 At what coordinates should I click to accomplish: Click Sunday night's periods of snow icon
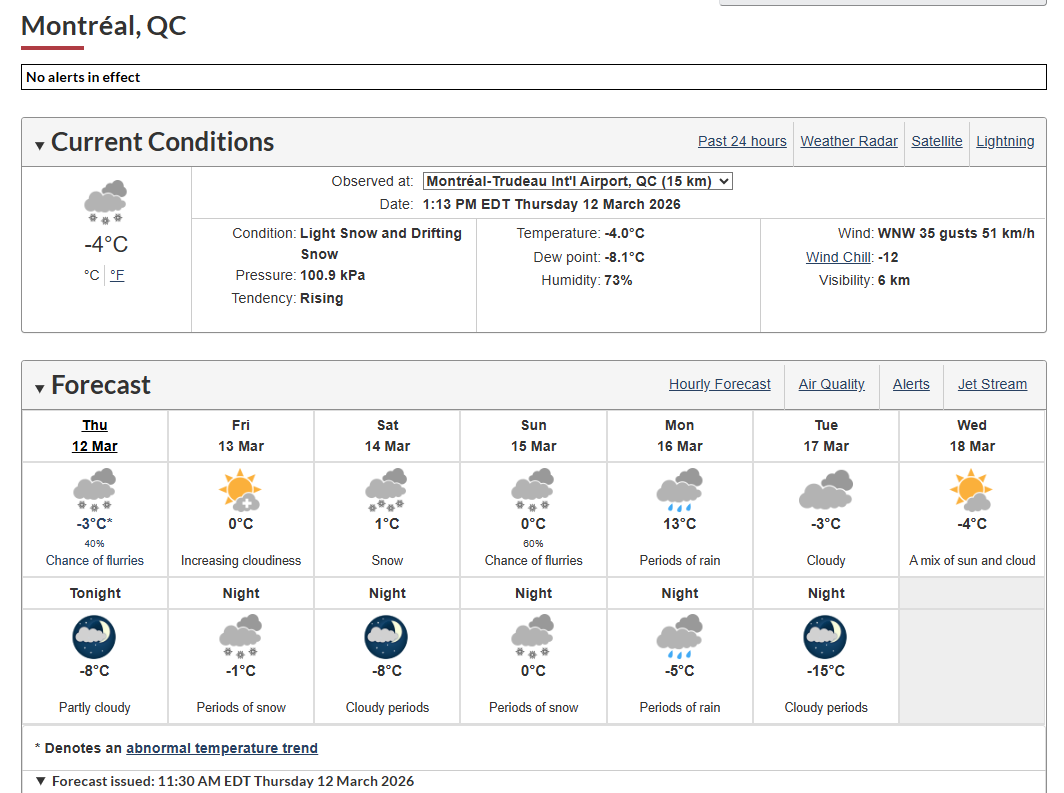click(533, 636)
